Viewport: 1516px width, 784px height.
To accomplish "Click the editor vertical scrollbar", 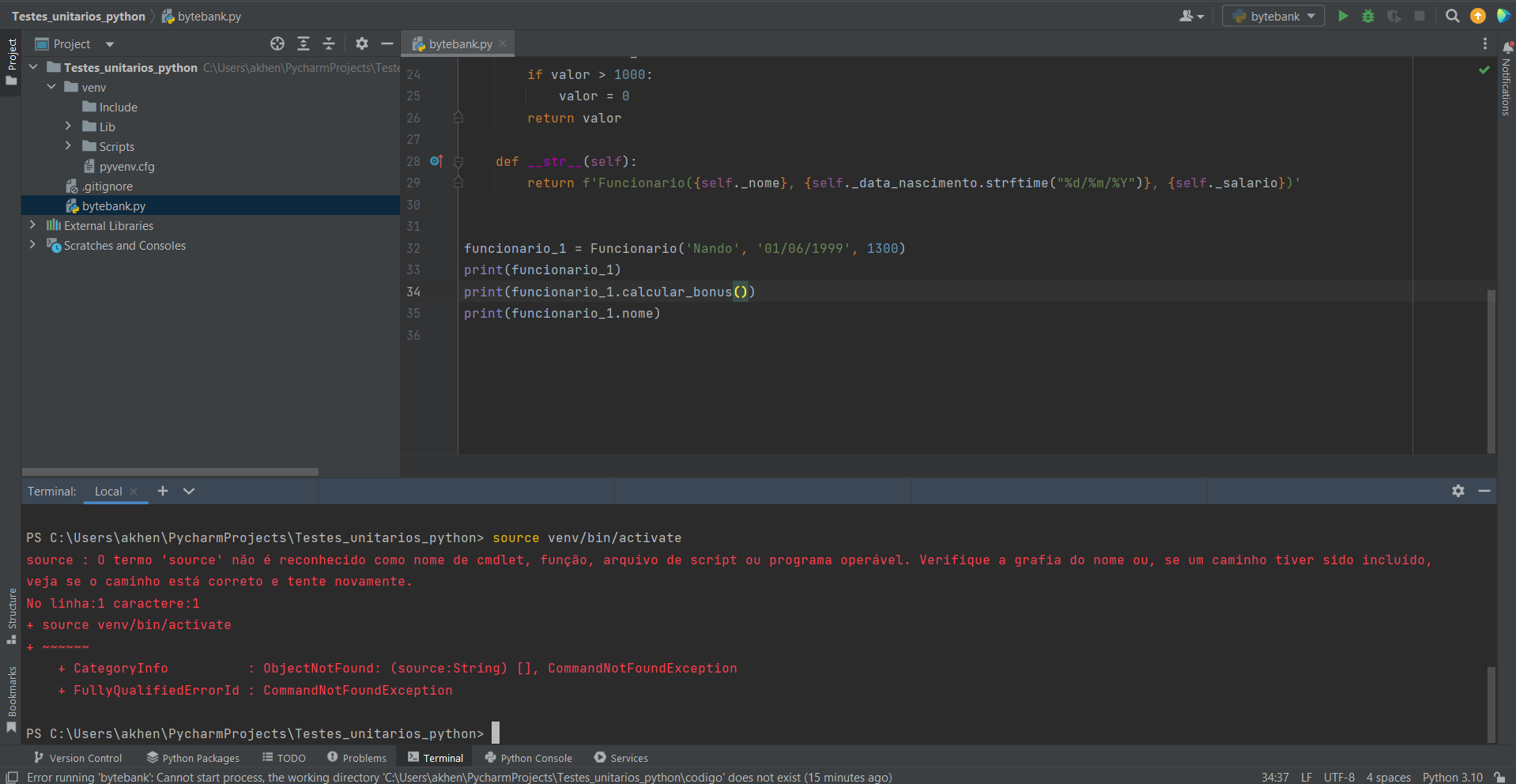I will (x=1491, y=371).
